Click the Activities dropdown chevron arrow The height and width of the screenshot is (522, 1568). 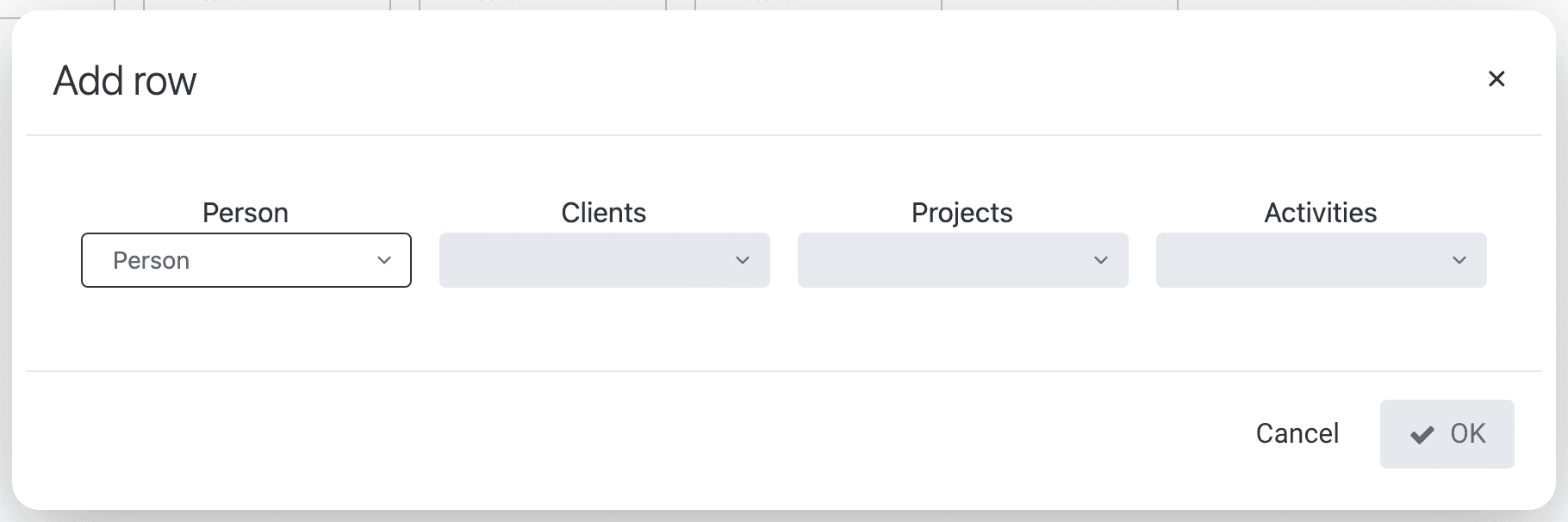click(x=1459, y=260)
